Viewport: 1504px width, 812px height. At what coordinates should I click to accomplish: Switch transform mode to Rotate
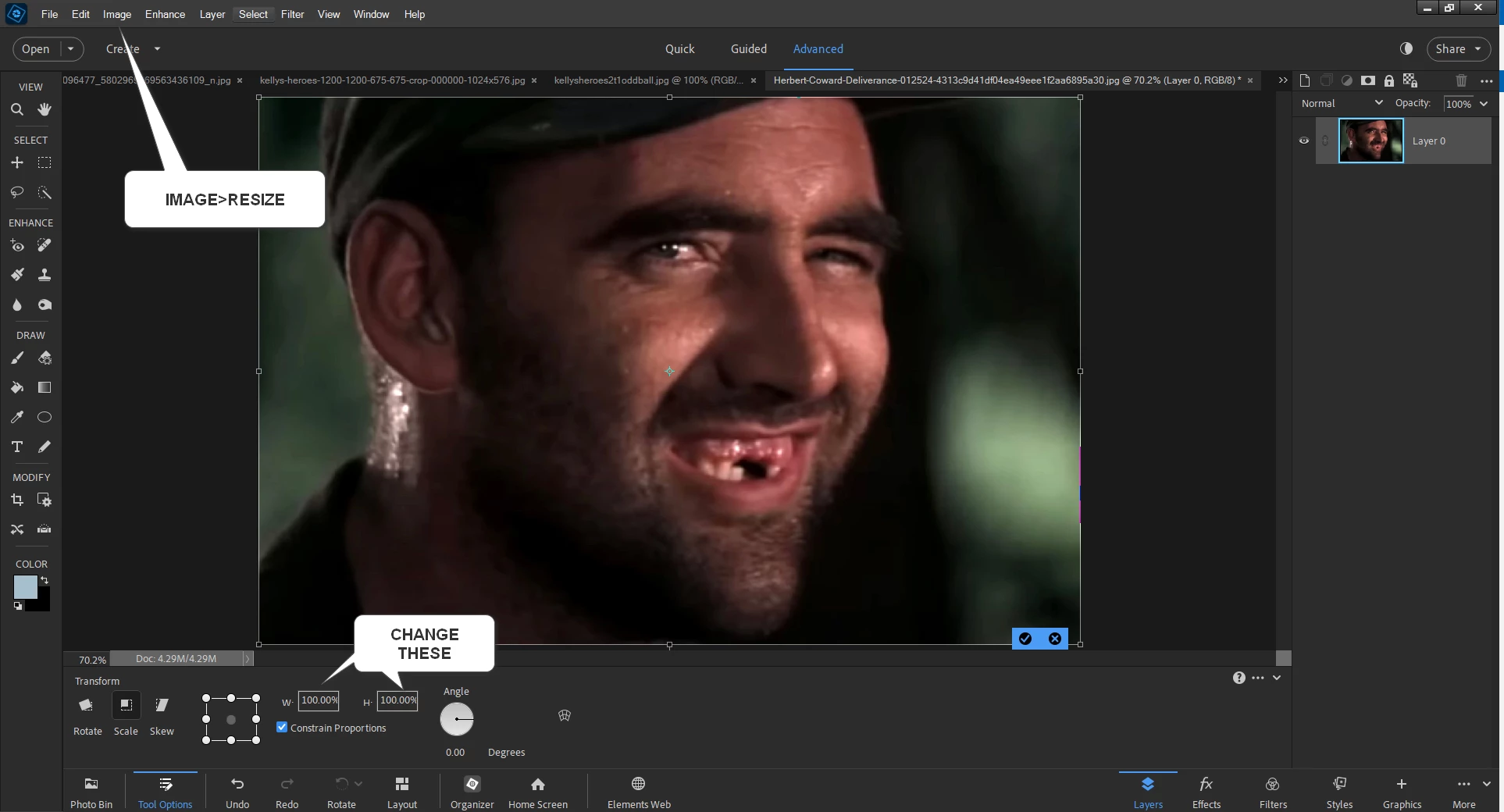[87, 714]
